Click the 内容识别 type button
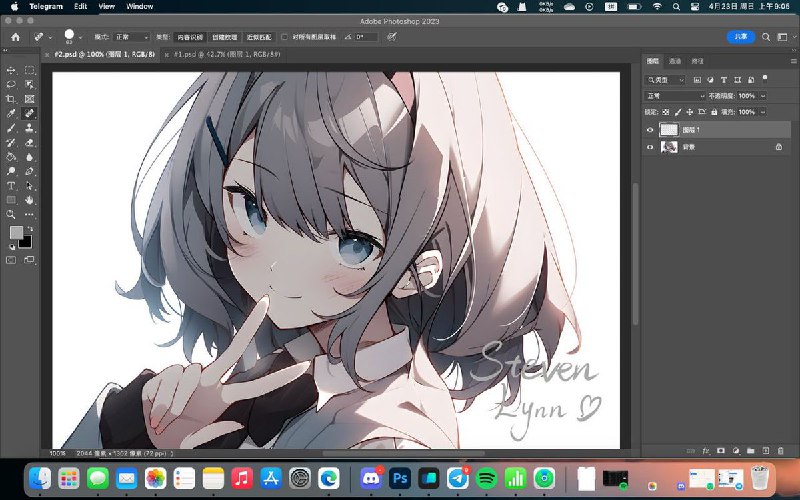 [x=193, y=37]
